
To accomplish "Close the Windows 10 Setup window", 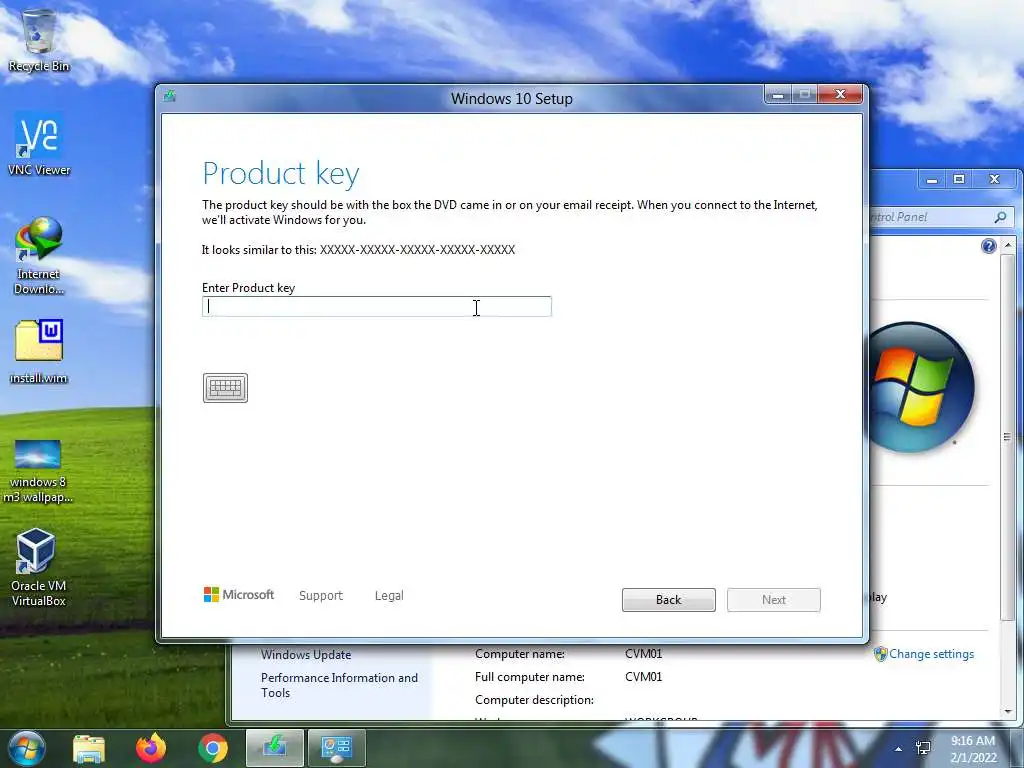I will [x=840, y=95].
